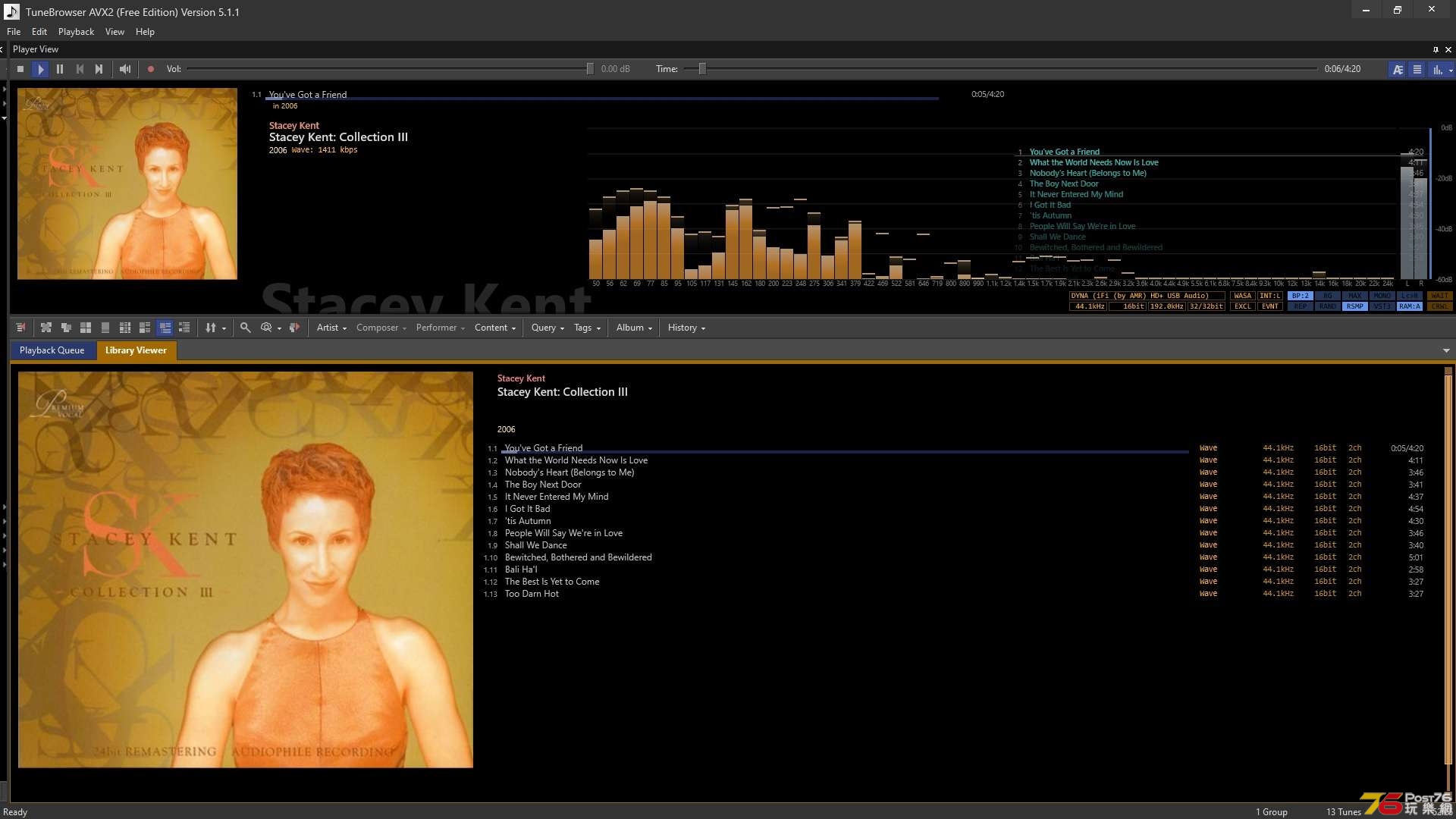Screen dimensions: 1456x819
Task: Click Stacey Kent artist name in Player View
Action: click(293, 126)
